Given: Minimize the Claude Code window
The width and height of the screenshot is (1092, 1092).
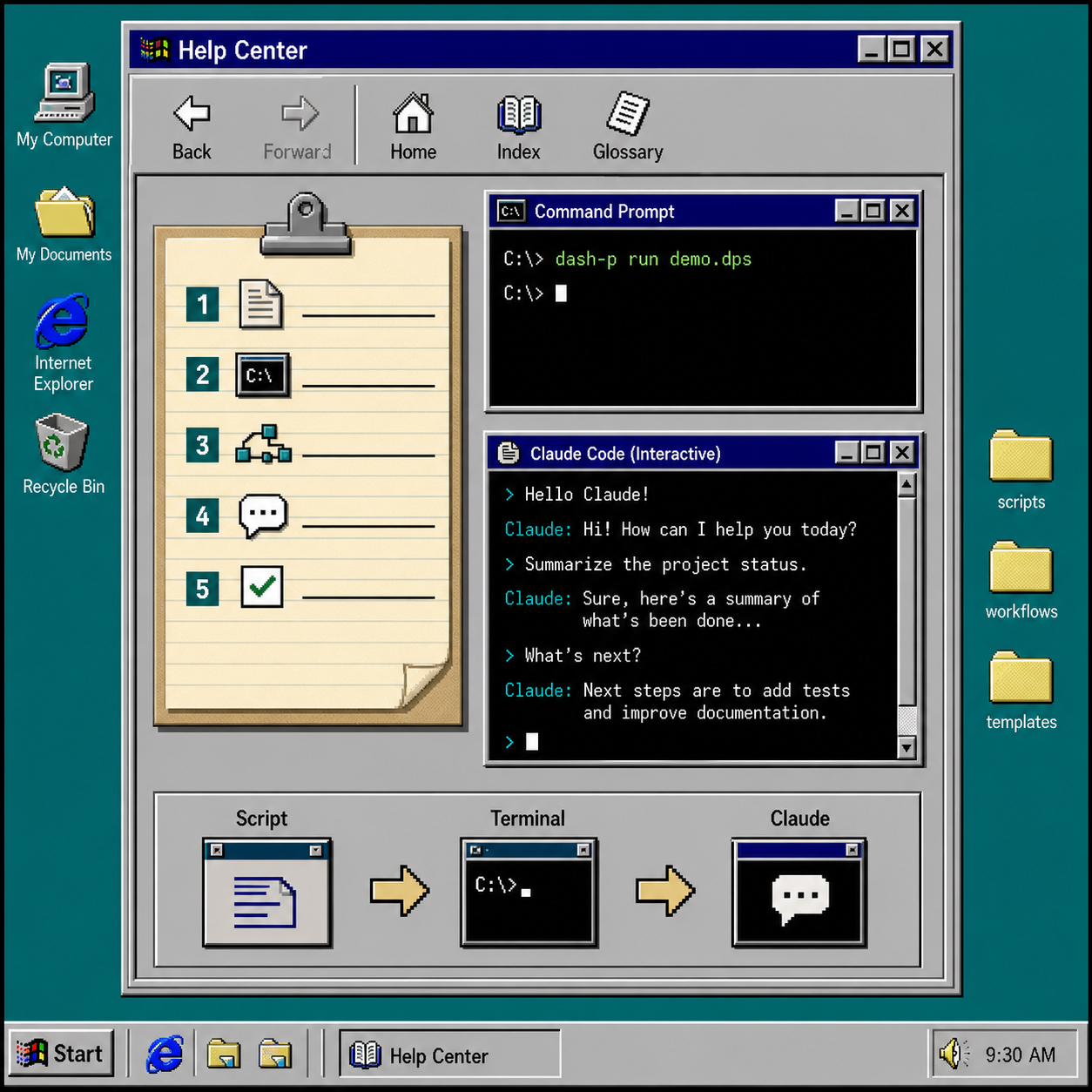Looking at the screenshot, I should pos(846,453).
